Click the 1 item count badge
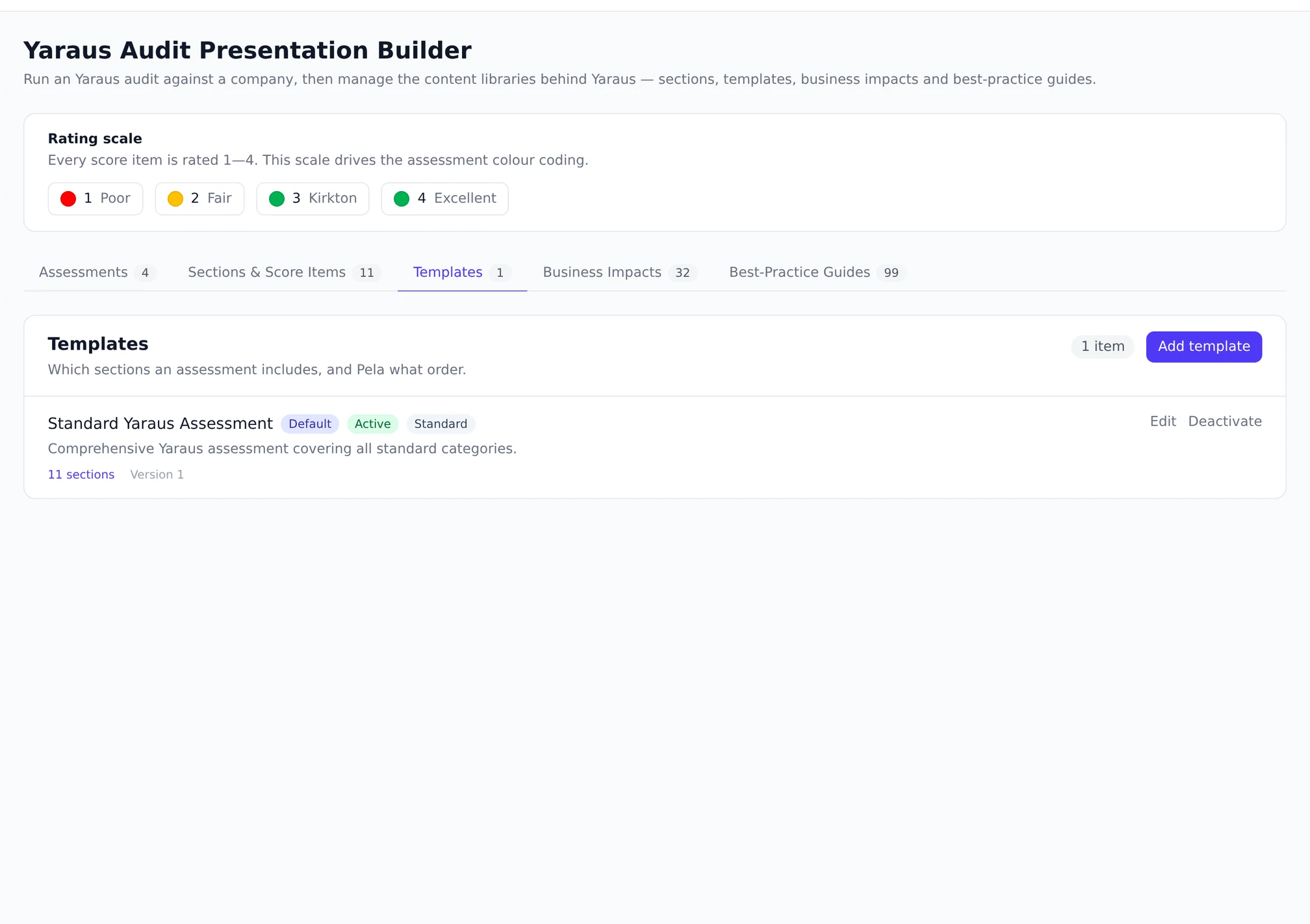The height and width of the screenshot is (924, 1310). coord(1103,346)
